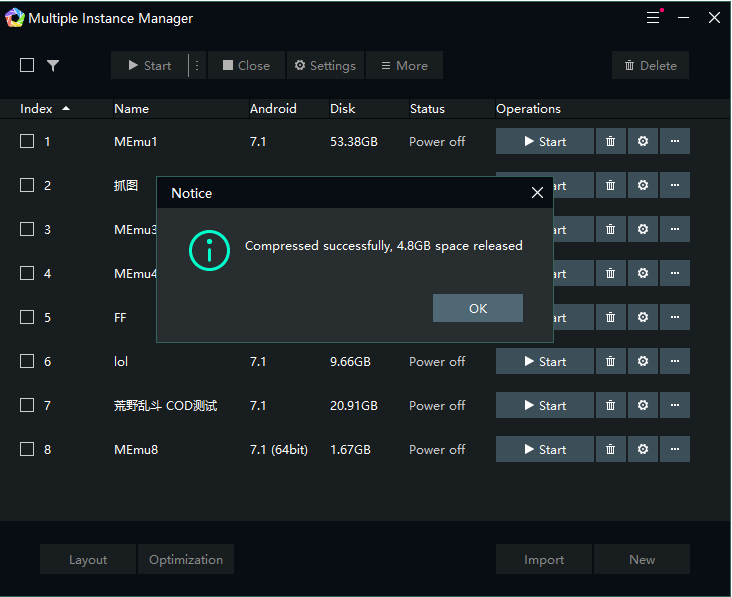Click ellipsis button for MEmu4 row
This screenshot has width=732, height=597.
[674, 274]
